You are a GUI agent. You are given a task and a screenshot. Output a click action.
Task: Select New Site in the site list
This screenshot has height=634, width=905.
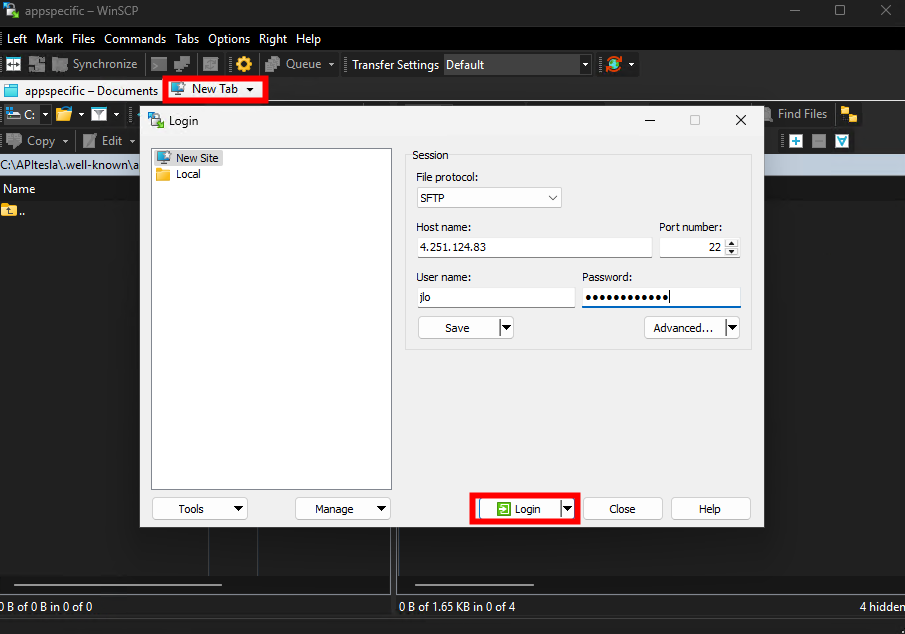pos(189,158)
